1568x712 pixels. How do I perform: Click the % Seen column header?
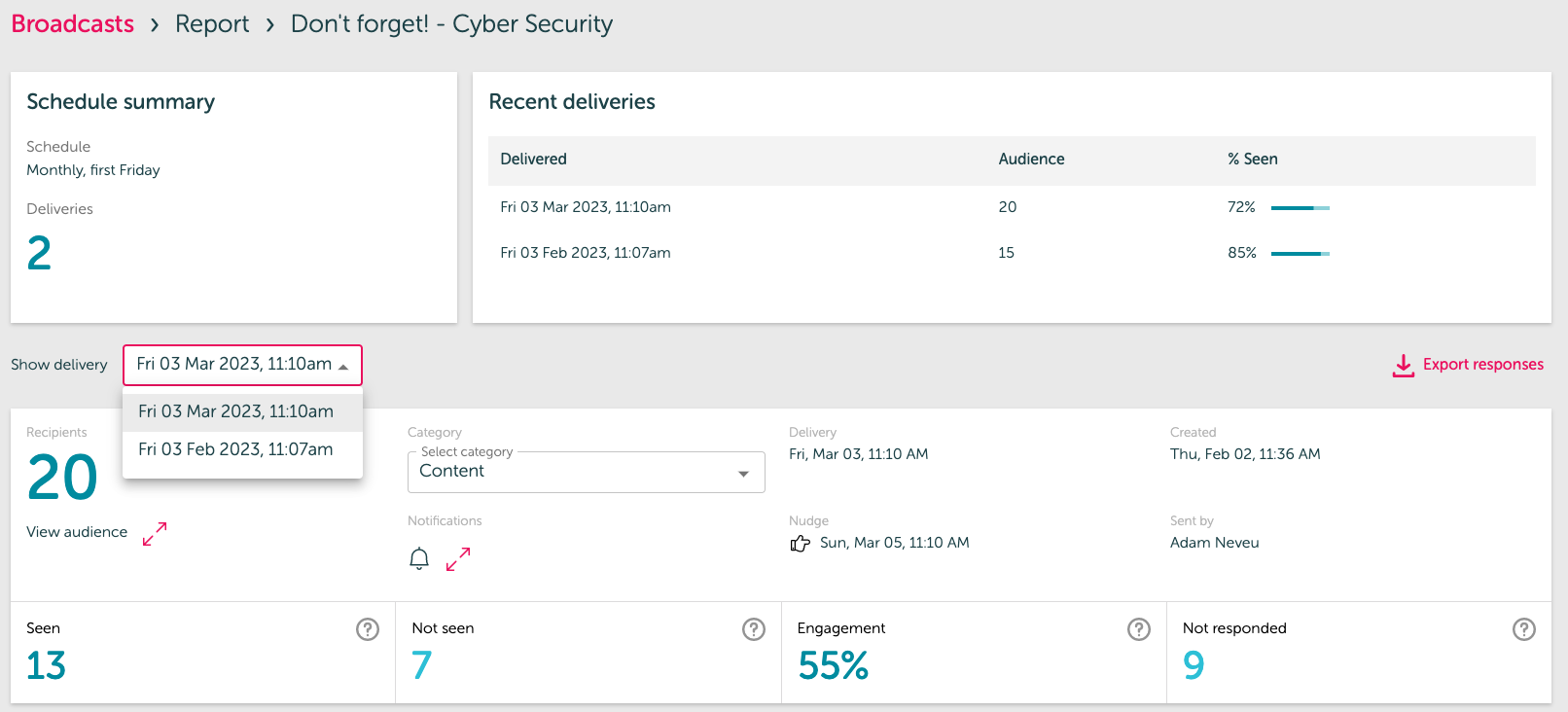[x=1253, y=160]
